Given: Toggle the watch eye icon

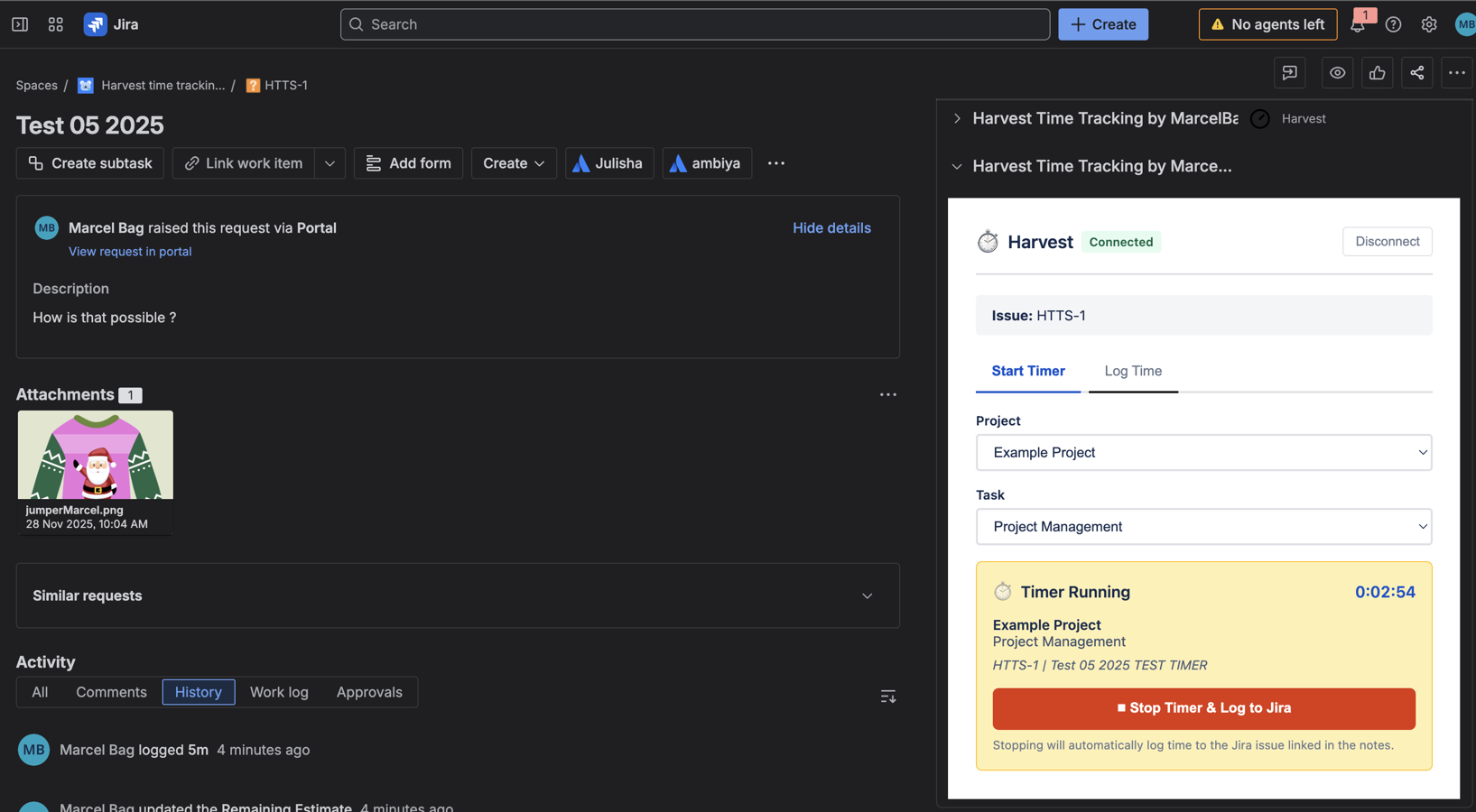Looking at the screenshot, I should [1337, 73].
